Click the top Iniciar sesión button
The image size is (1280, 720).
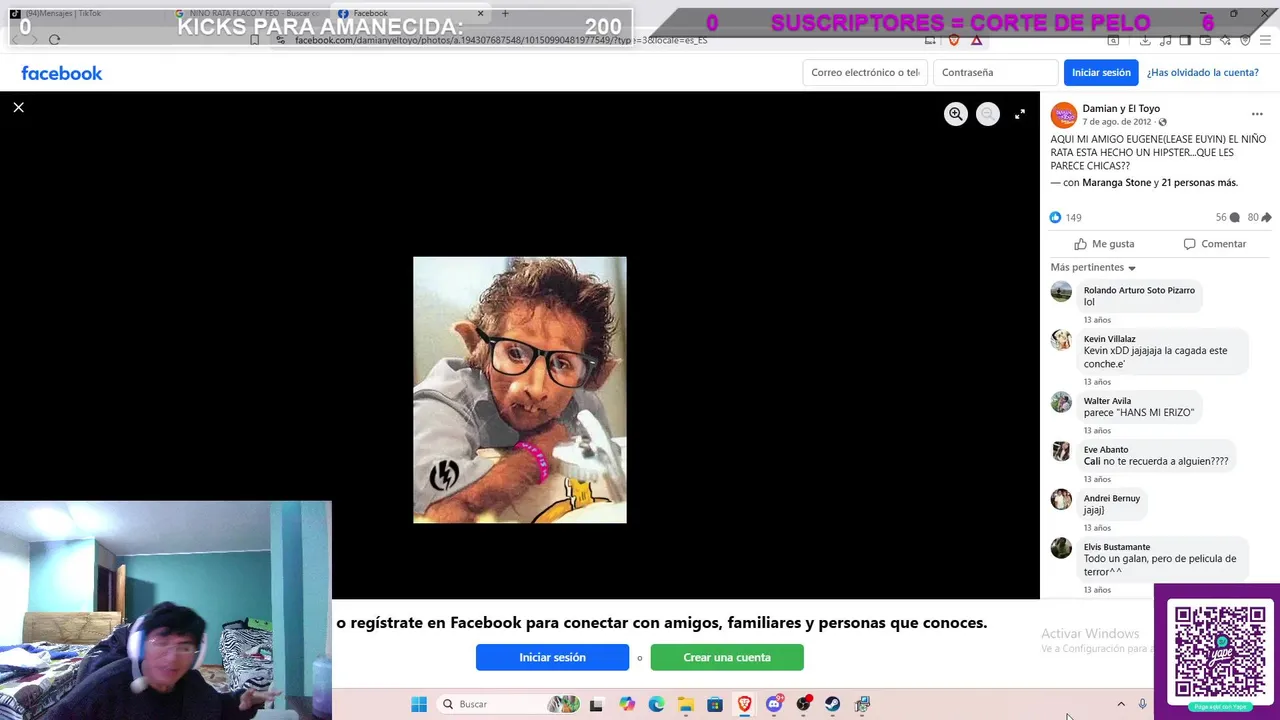(x=1101, y=73)
